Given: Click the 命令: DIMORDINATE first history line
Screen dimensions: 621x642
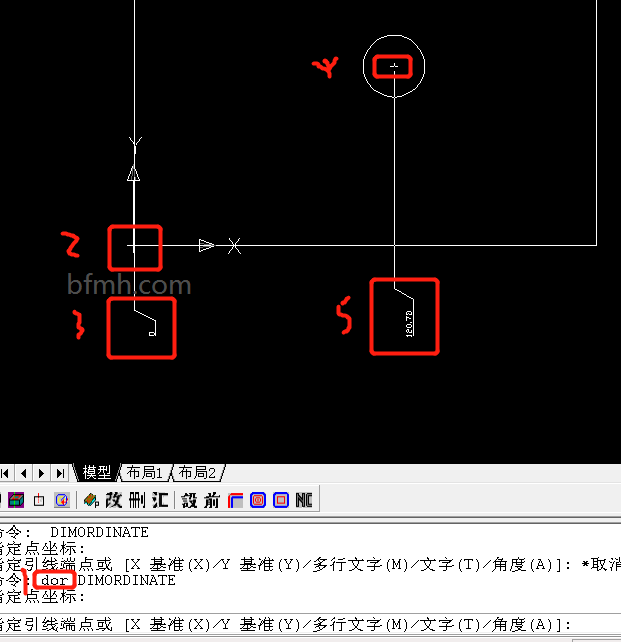Looking at the screenshot, I should tap(75, 532).
